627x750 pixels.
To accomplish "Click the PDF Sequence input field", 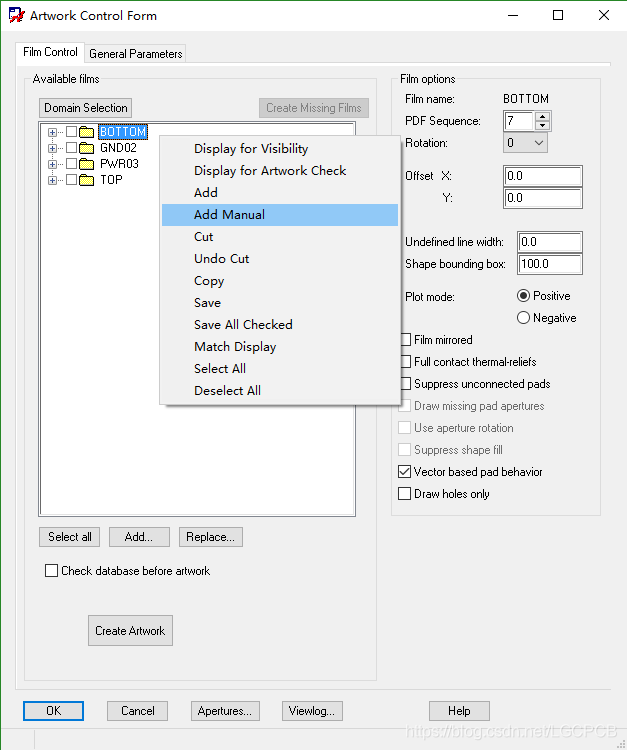I will pyautogui.click(x=519, y=121).
